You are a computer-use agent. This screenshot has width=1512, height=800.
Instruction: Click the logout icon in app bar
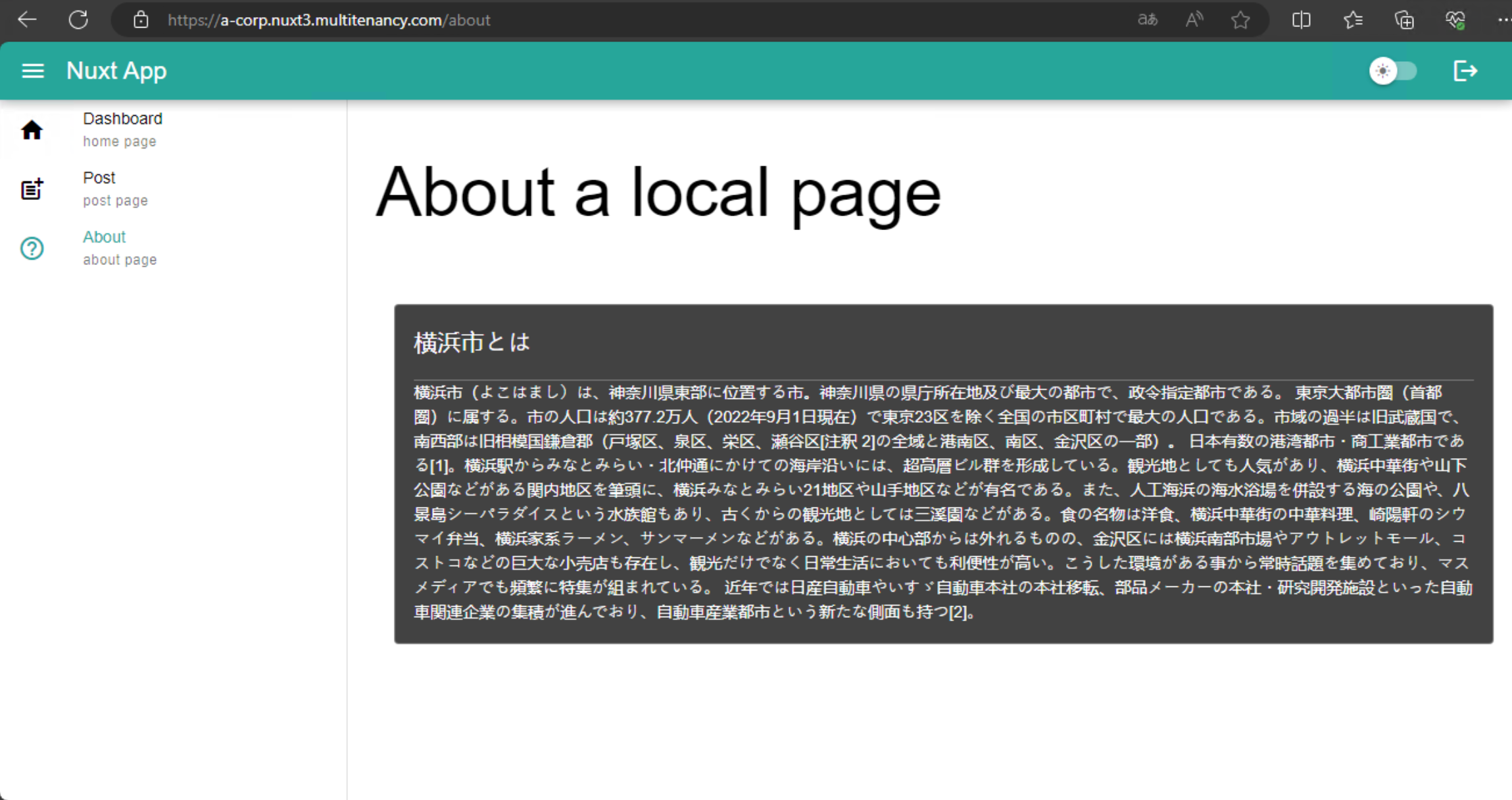click(1465, 71)
